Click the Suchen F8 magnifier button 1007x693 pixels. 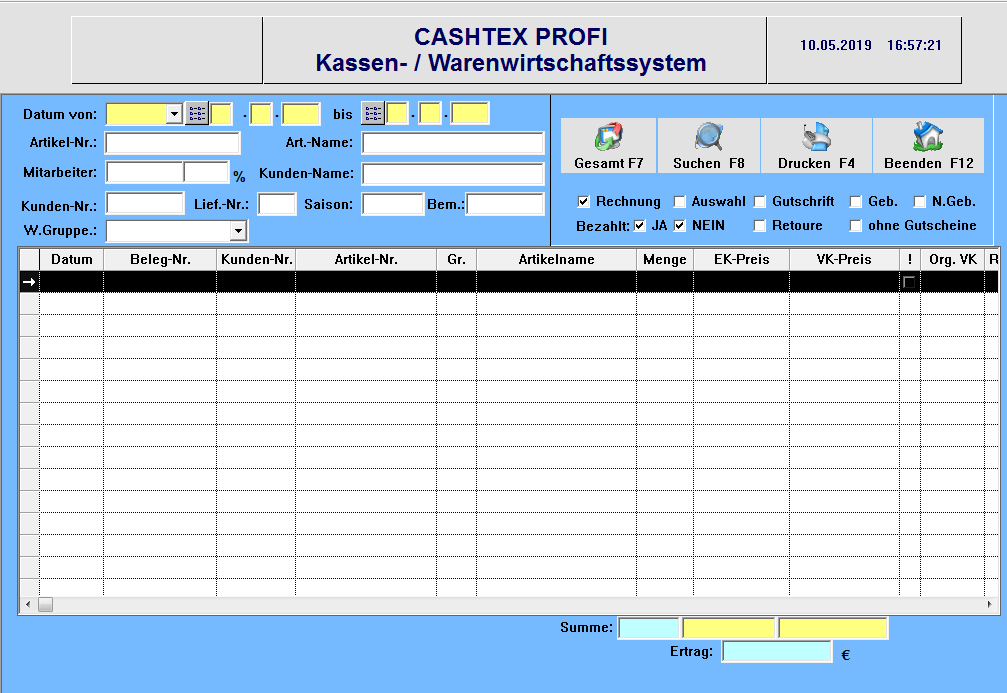[x=708, y=146]
